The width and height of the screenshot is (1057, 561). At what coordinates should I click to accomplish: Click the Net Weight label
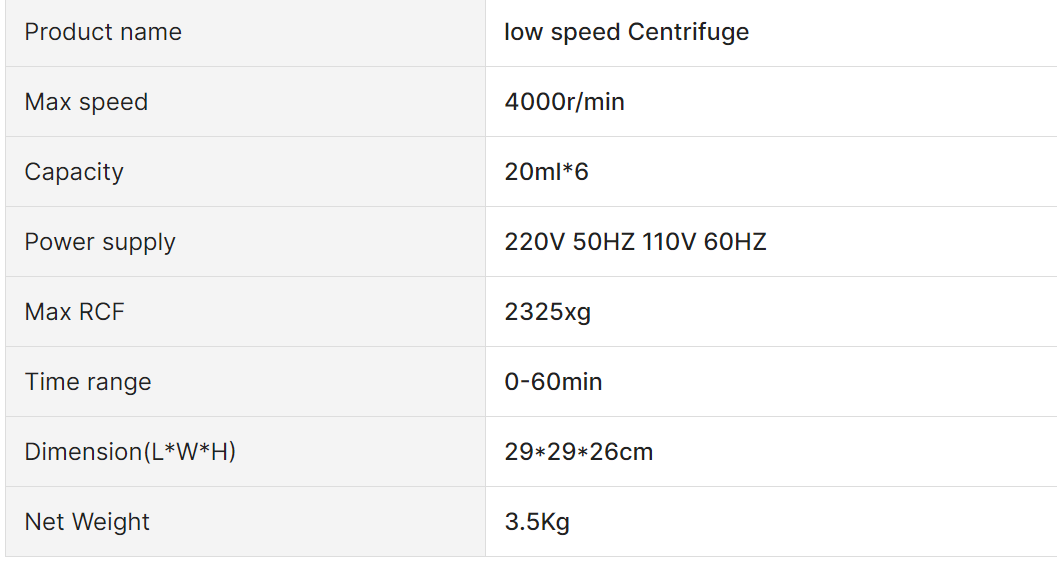87,522
